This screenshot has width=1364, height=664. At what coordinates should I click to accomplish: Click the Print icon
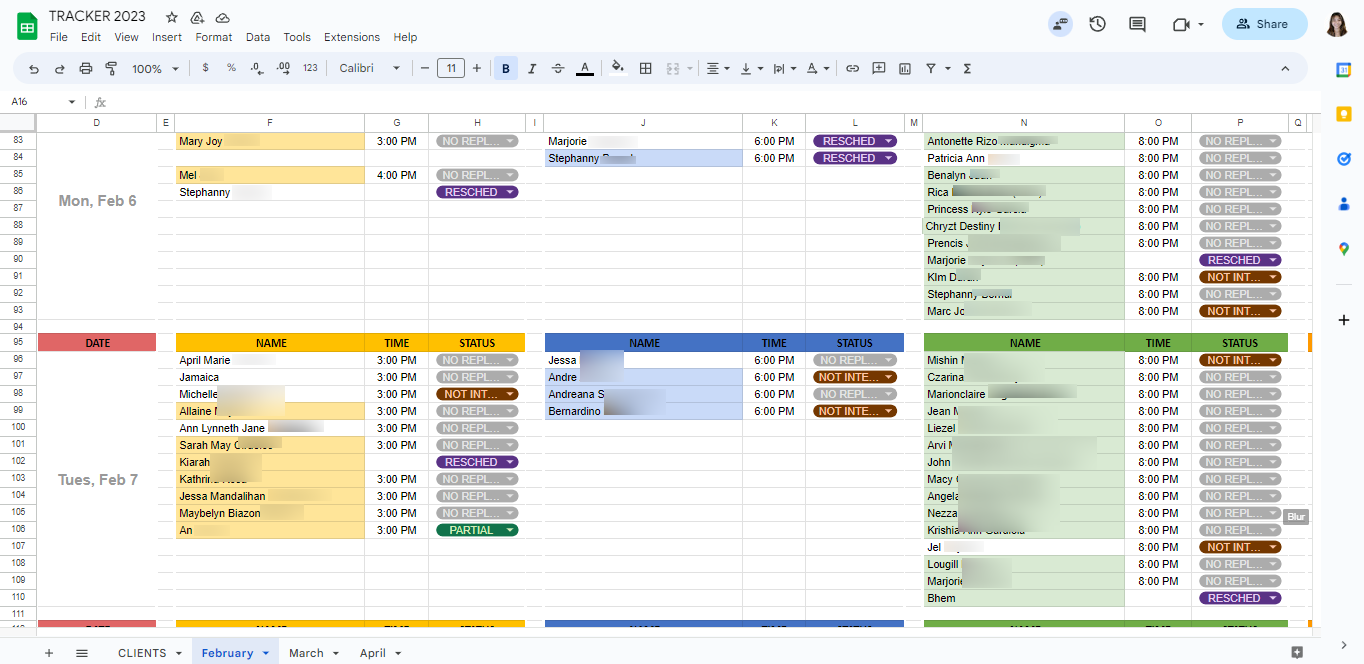click(86, 69)
